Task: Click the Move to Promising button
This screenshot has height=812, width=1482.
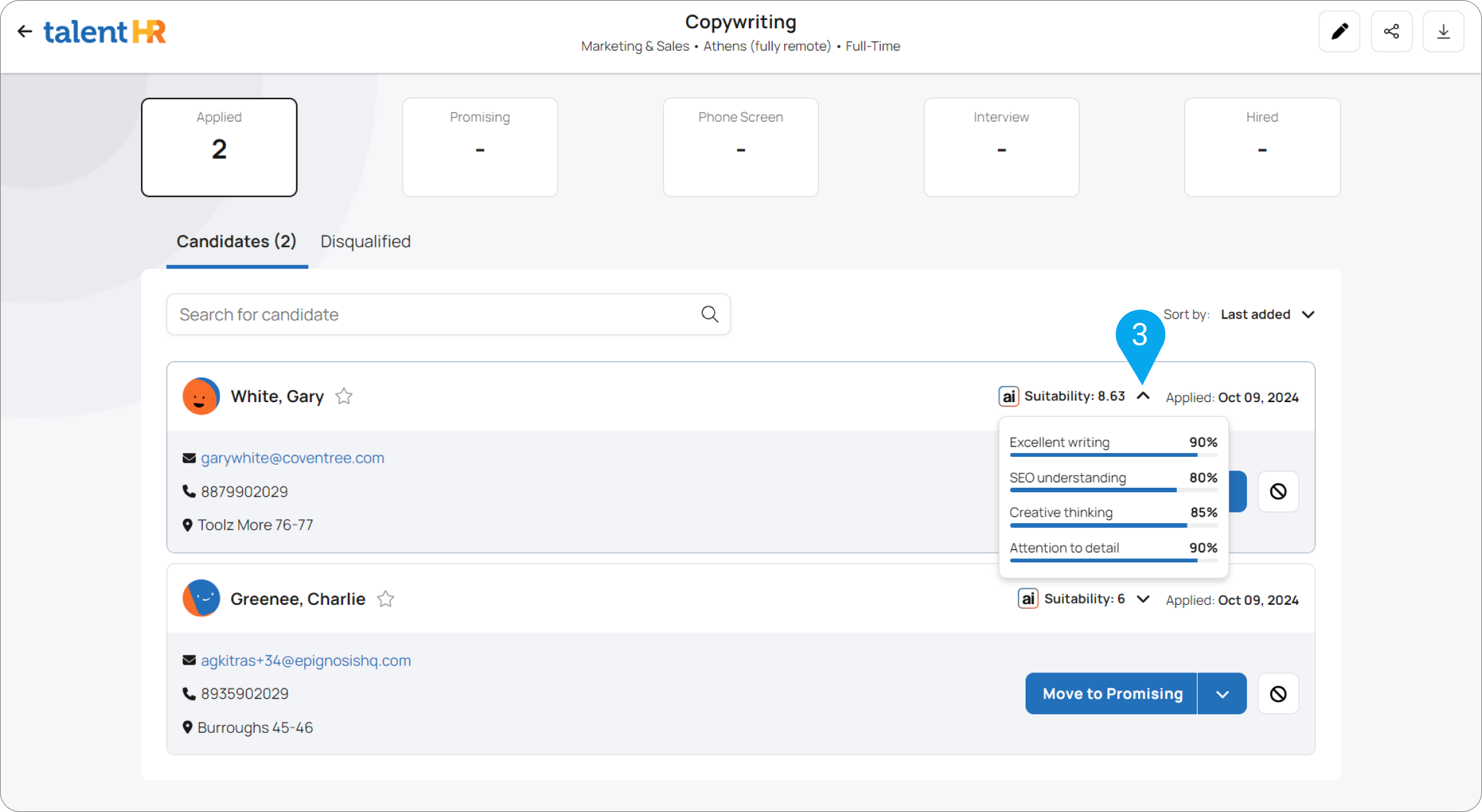Action: point(1112,694)
